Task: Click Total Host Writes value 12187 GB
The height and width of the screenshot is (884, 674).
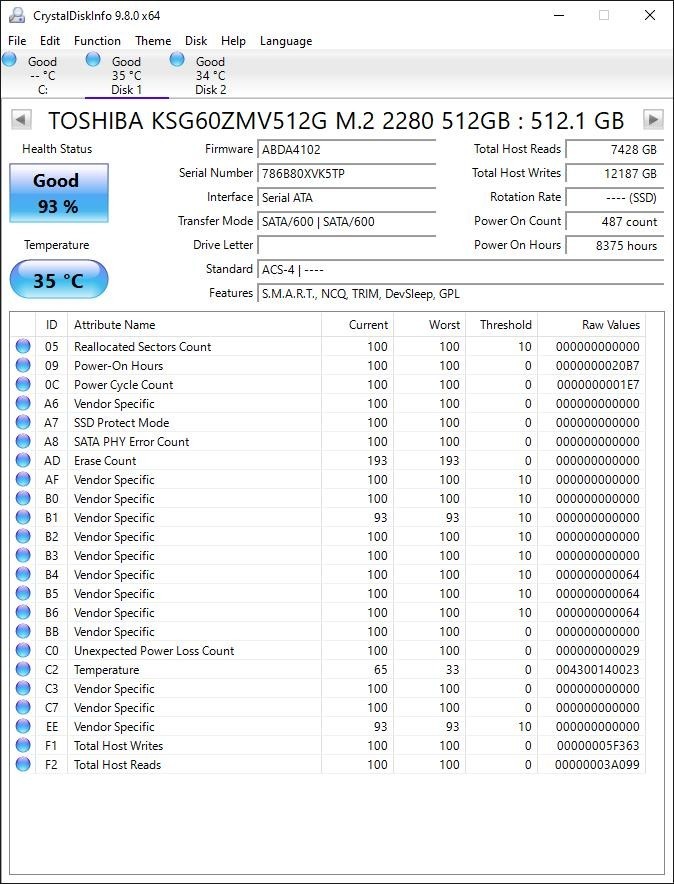Action: [615, 174]
